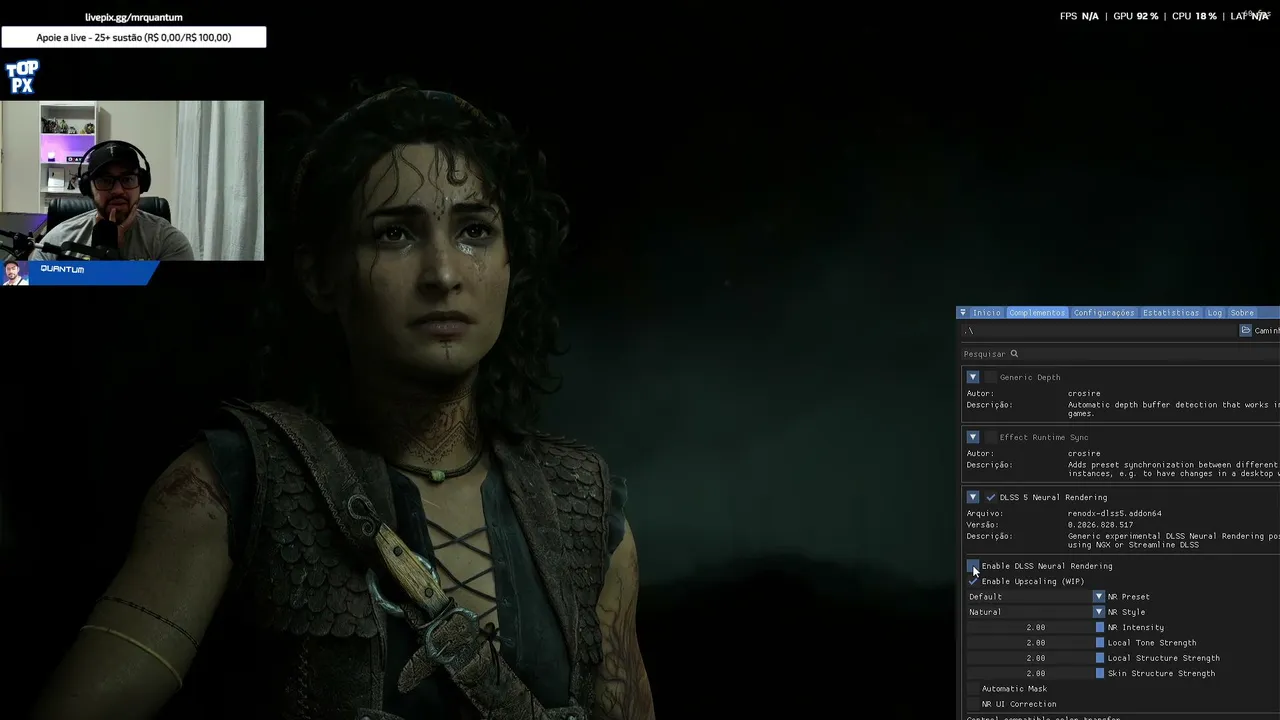This screenshot has height=720, width=1280.
Task: Click the Top PX logo
Action: pyautogui.click(x=22, y=77)
